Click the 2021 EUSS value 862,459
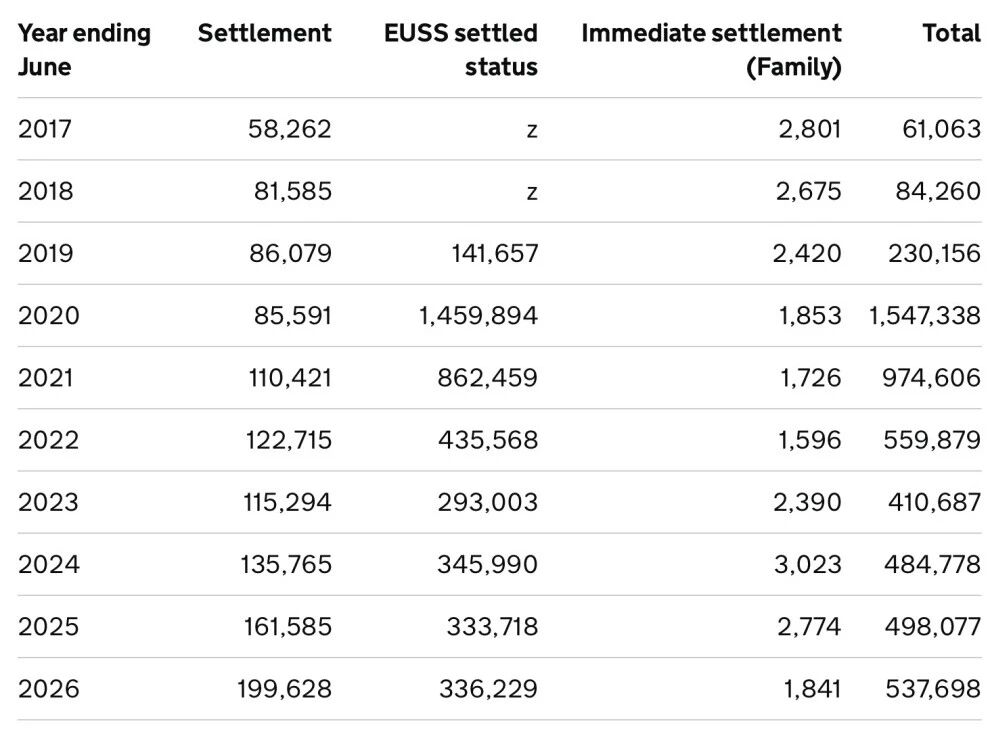 (487, 378)
